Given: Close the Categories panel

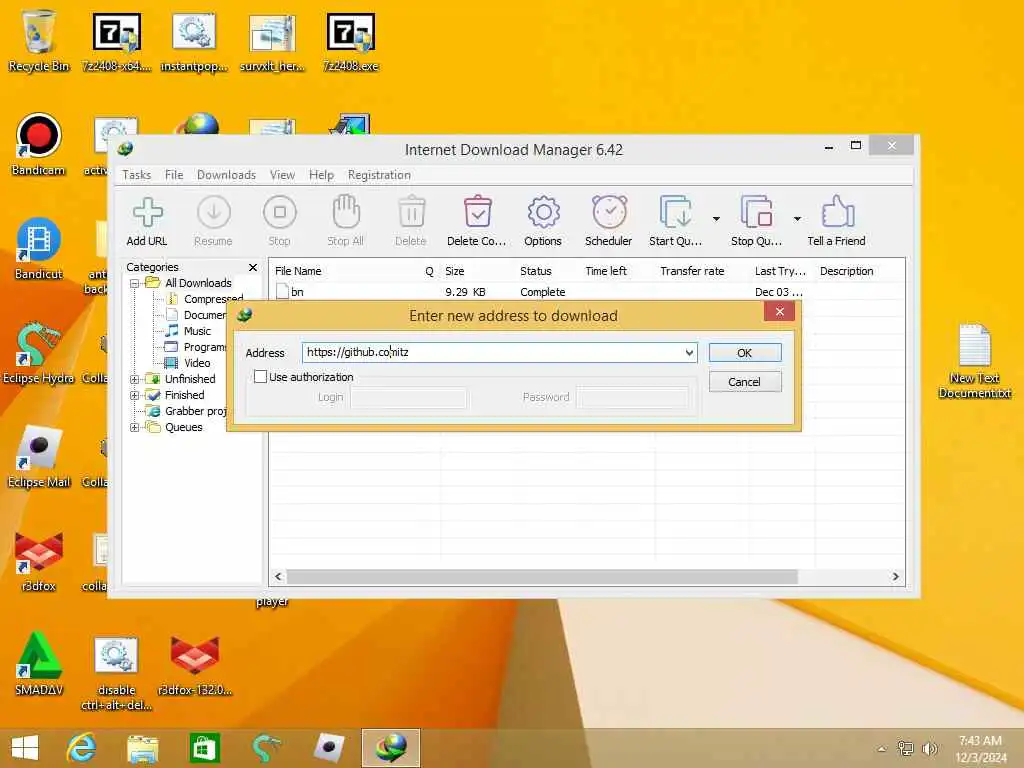Looking at the screenshot, I should point(253,268).
